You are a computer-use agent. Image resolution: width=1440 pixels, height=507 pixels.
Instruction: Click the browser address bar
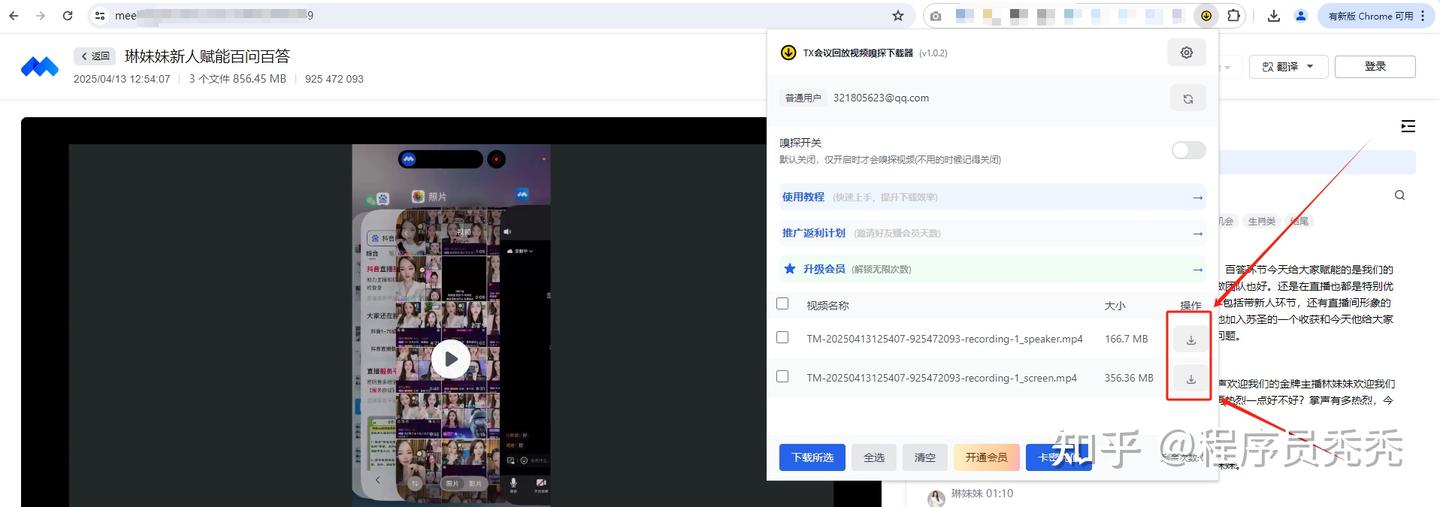pos(500,16)
